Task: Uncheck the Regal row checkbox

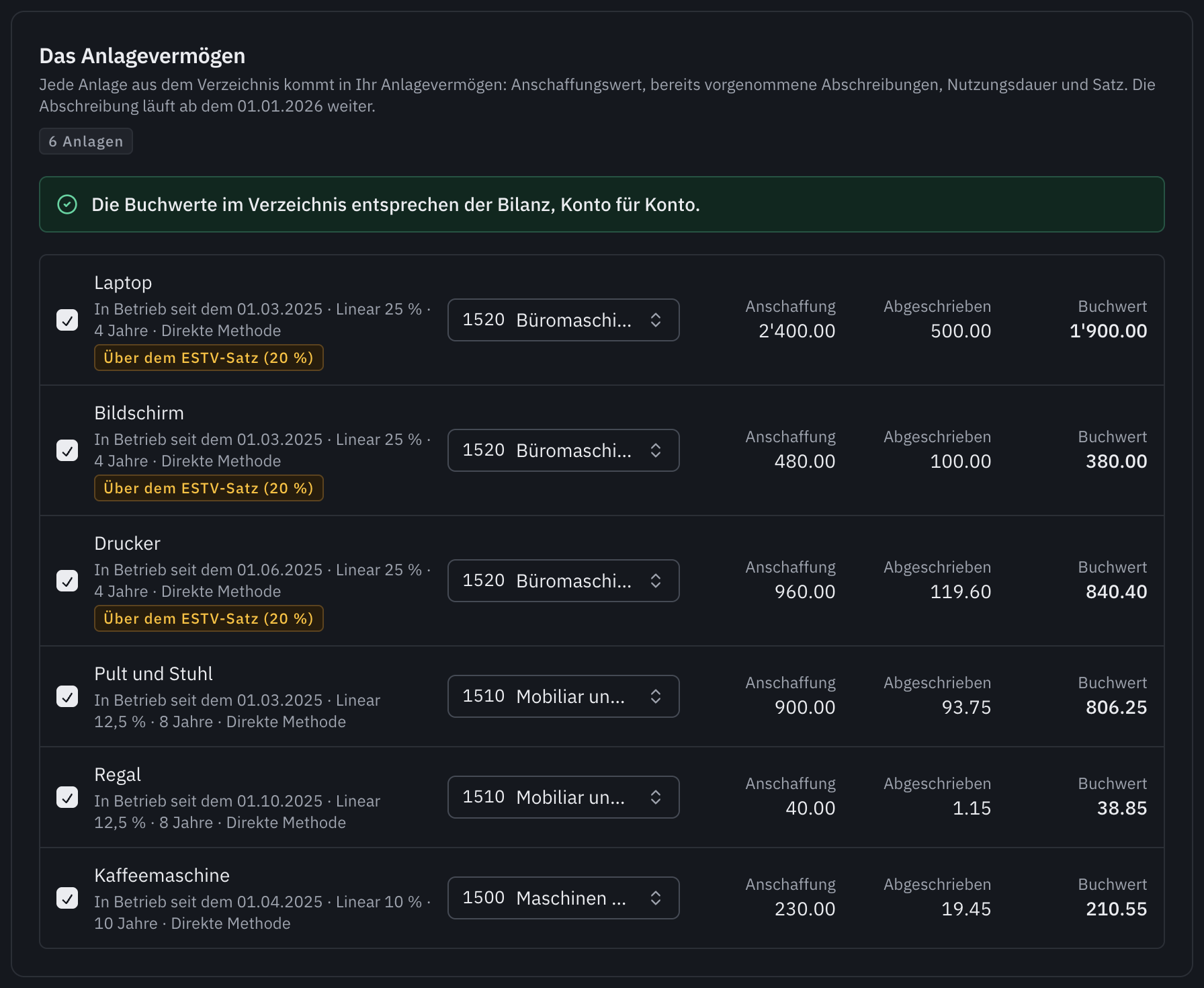Action: point(67,797)
